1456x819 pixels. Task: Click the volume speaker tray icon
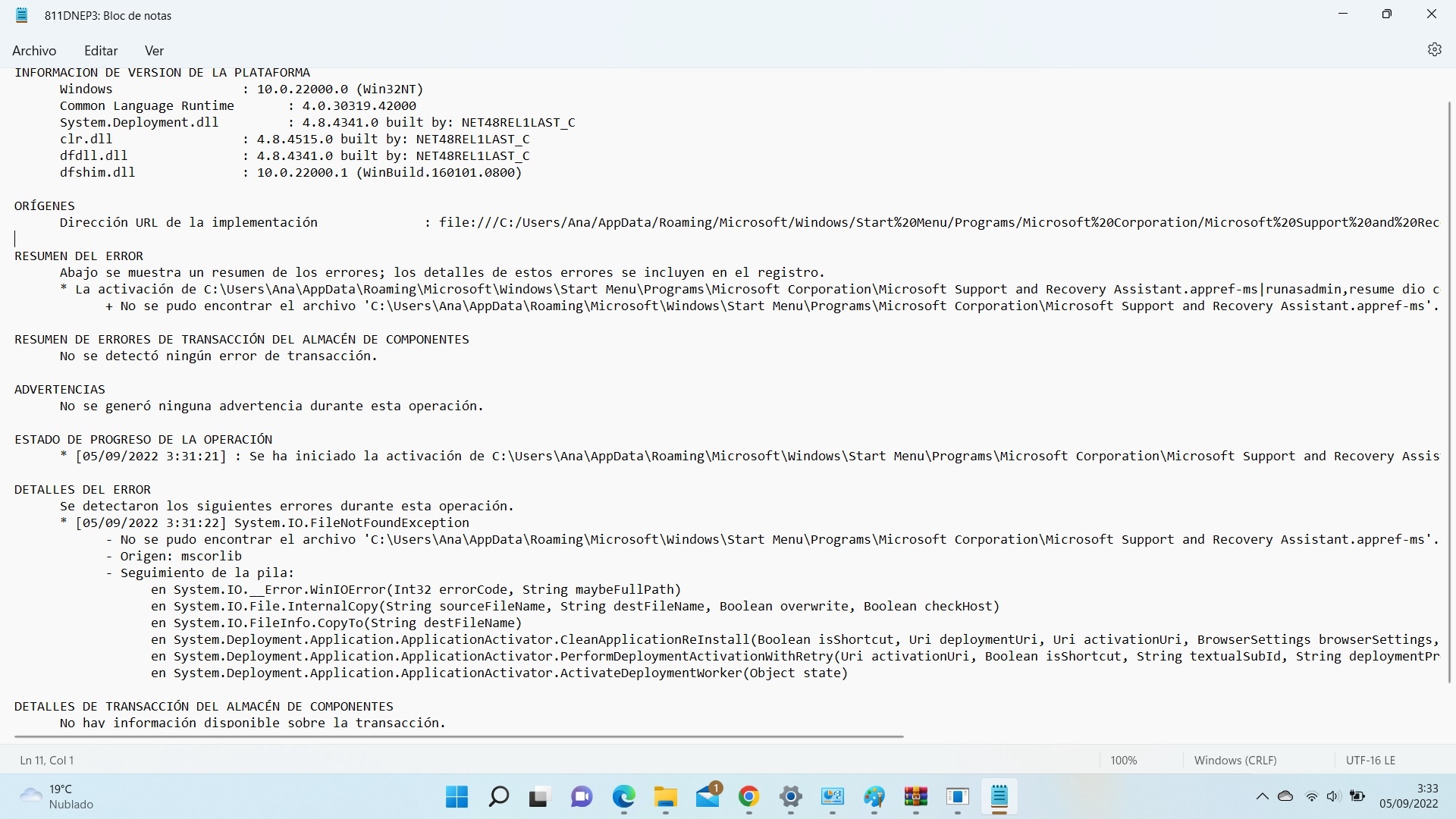1334,796
